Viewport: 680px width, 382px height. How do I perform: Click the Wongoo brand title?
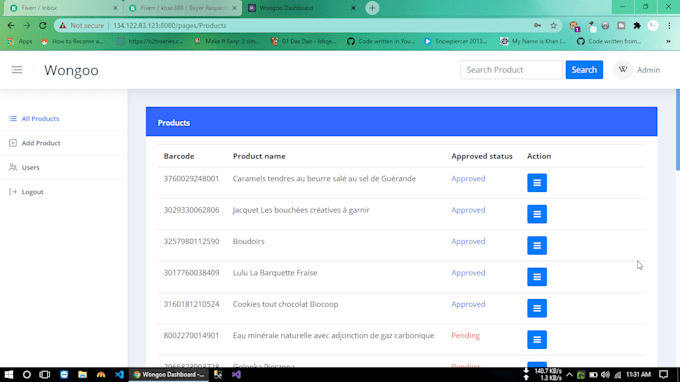71,70
